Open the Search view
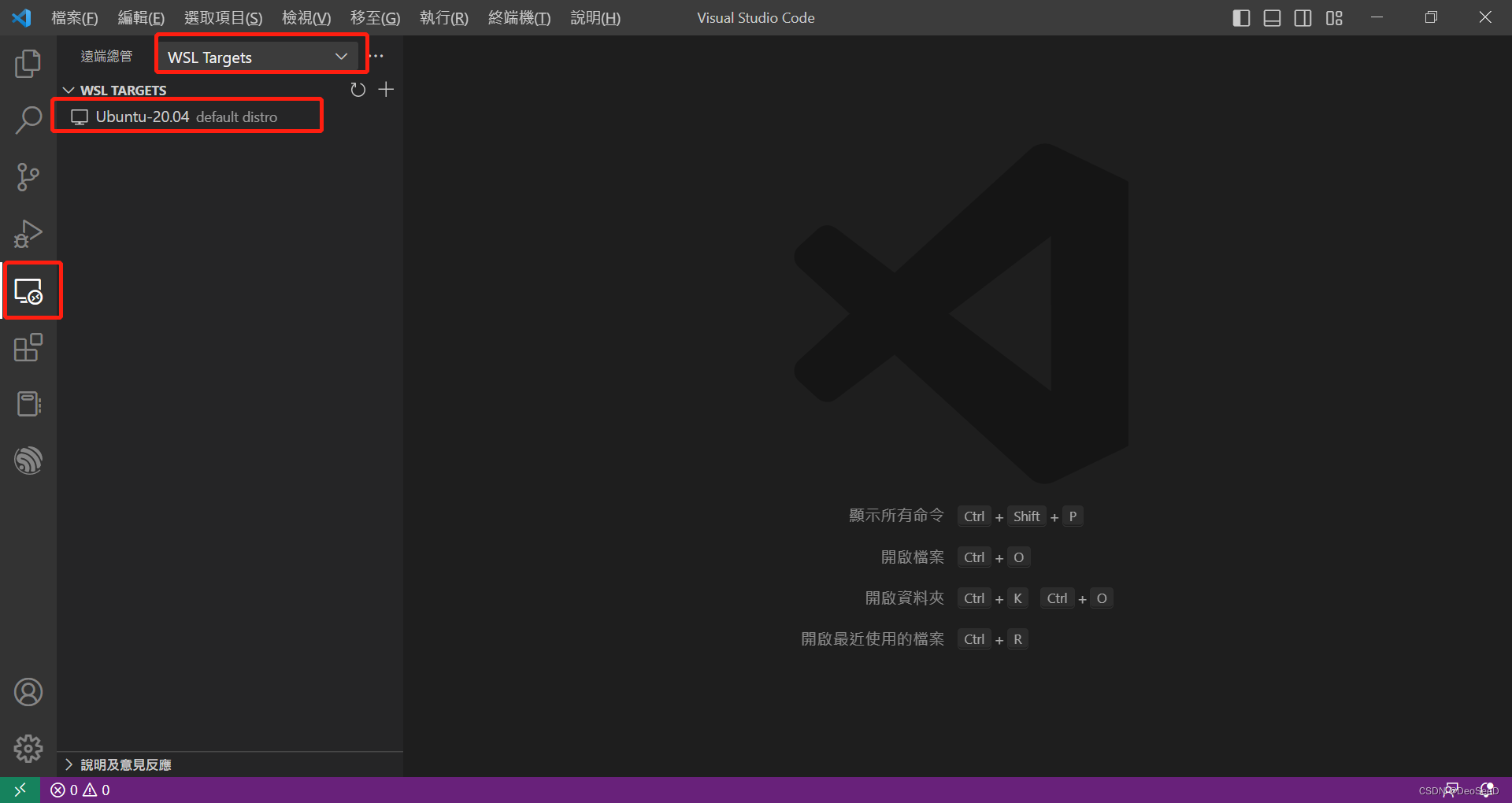 [28, 120]
